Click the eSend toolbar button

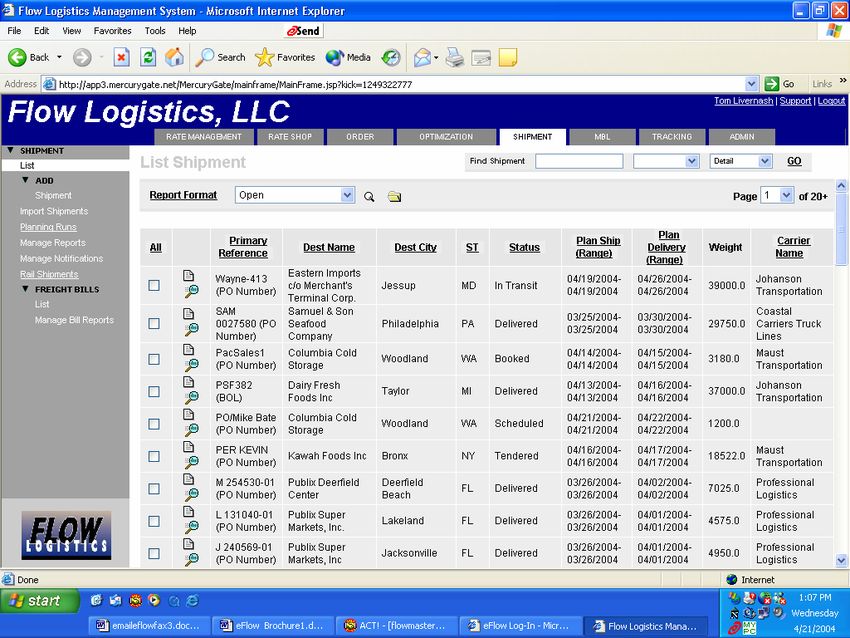pos(304,31)
